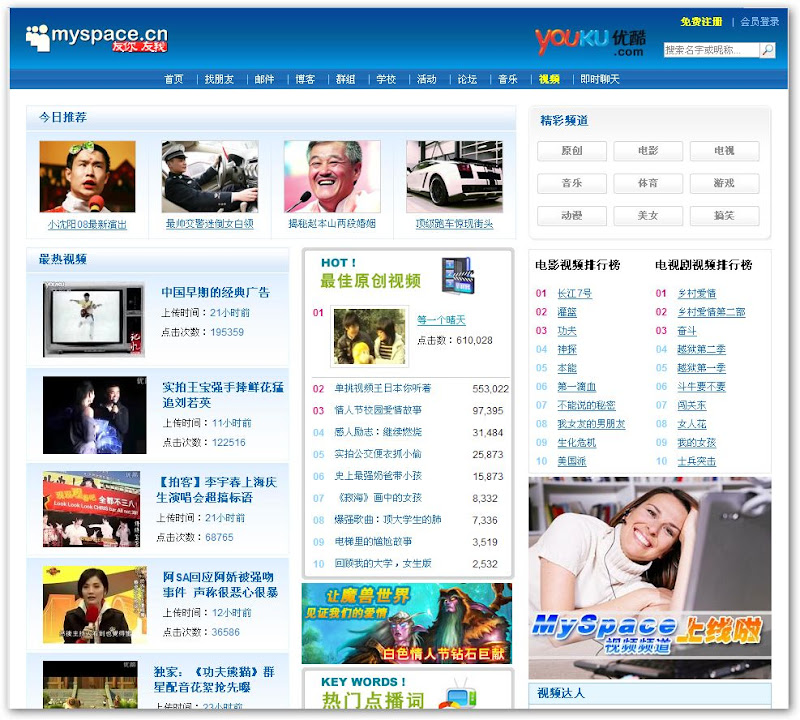Viewport: 800px width, 720px height.
Task: Open the 斗牛要不要 TV ranking link
Action: (x=701, y=386)
